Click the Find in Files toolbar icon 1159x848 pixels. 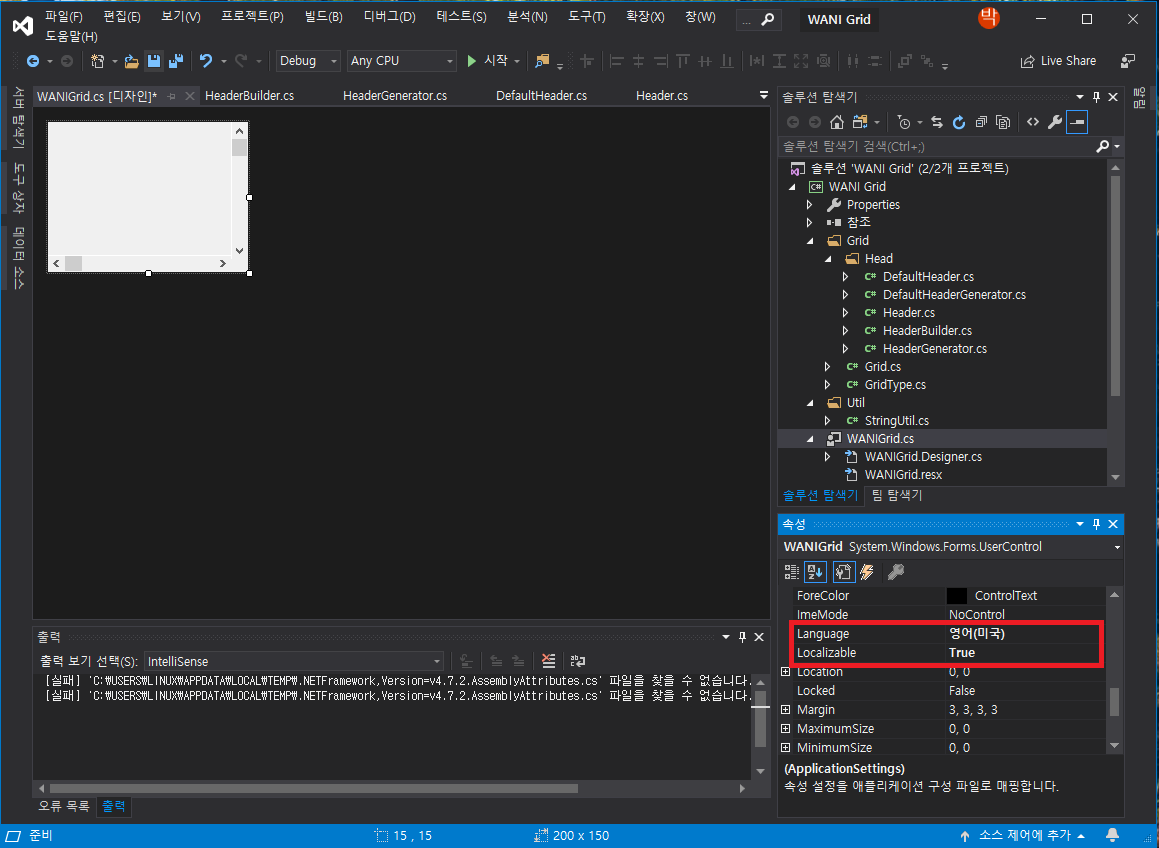(x=543, y=61)
